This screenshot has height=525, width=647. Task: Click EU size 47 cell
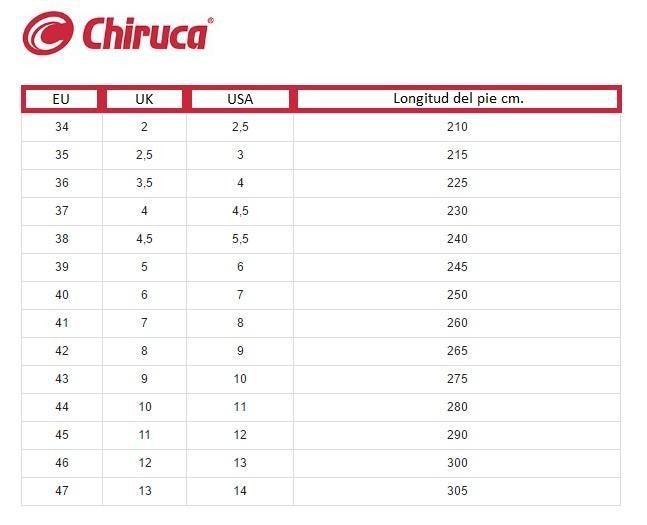click(x=62, y=491)
